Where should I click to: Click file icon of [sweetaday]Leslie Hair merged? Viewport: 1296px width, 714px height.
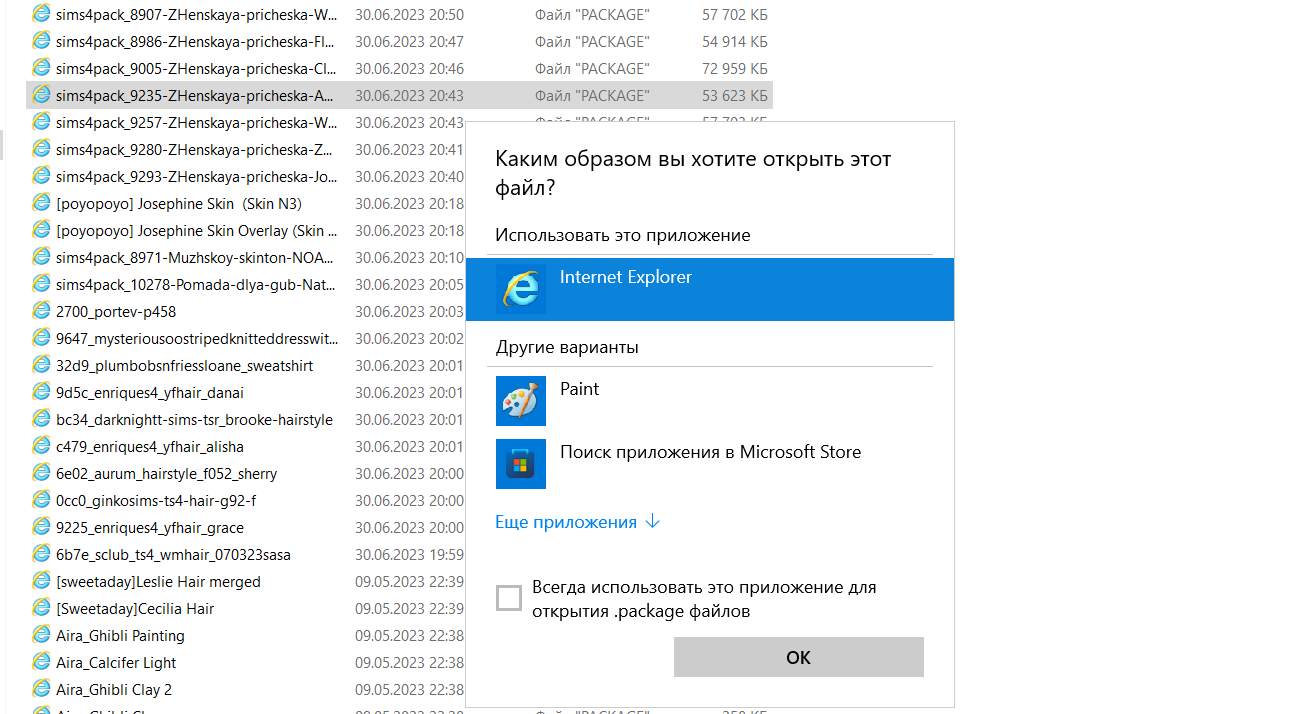41,581
